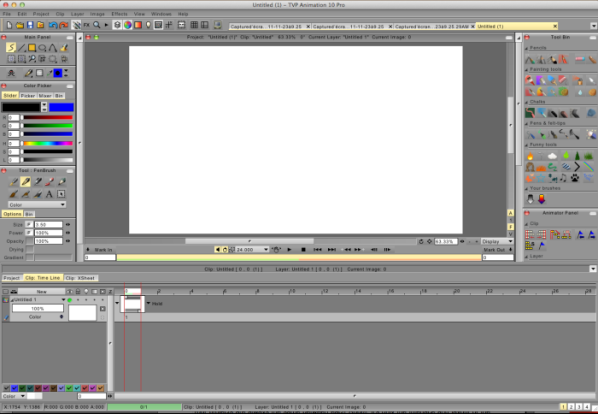598x414 pixels.
Task: Click the black color swatch in Color Picker
Action: click(x=21, y=107)
